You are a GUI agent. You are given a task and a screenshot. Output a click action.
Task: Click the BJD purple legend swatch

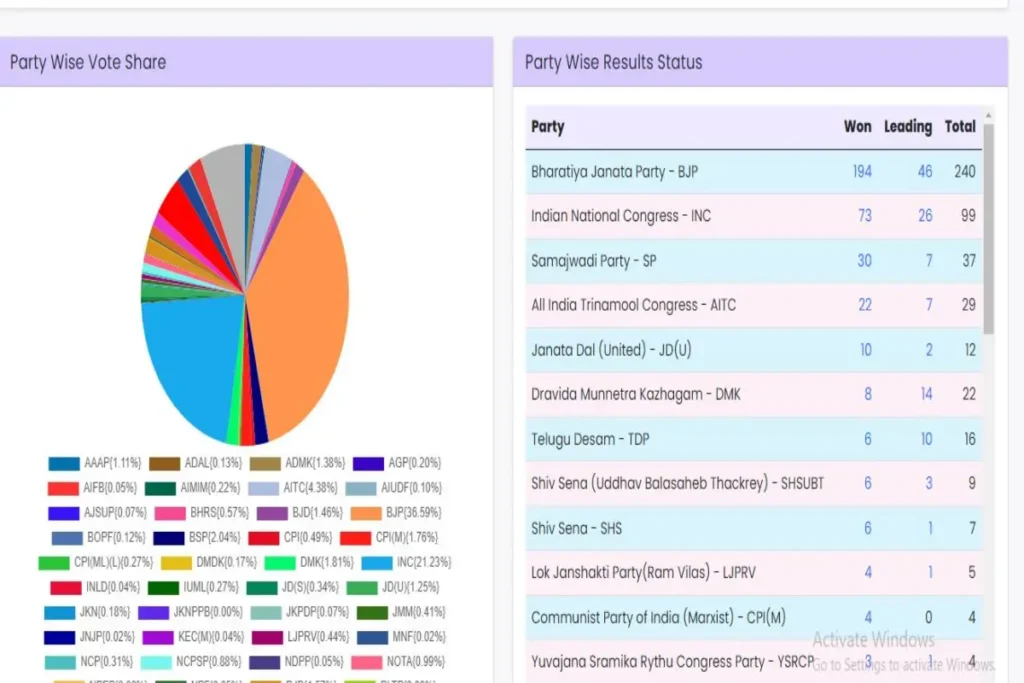(x=272, y=513)
